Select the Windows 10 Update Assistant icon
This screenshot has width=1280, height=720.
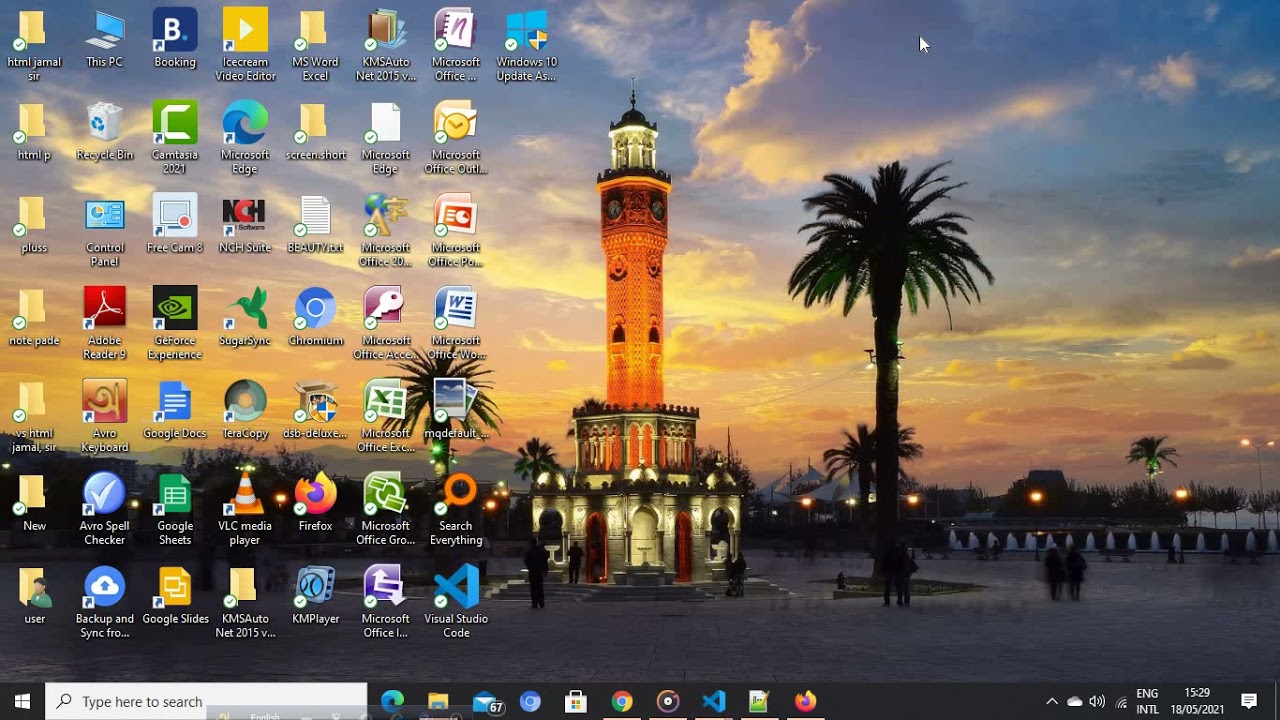coord(526,46)
